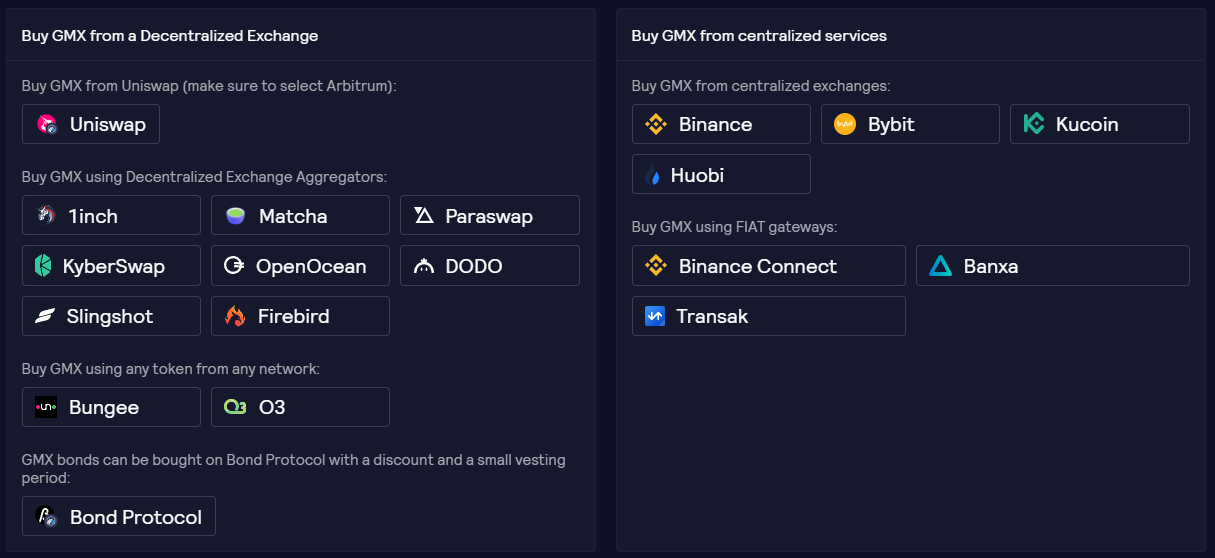The width and height of the screenshot is (1215, 558).
Task: Open the O3 cross-network option
Action: coord(300,407)
